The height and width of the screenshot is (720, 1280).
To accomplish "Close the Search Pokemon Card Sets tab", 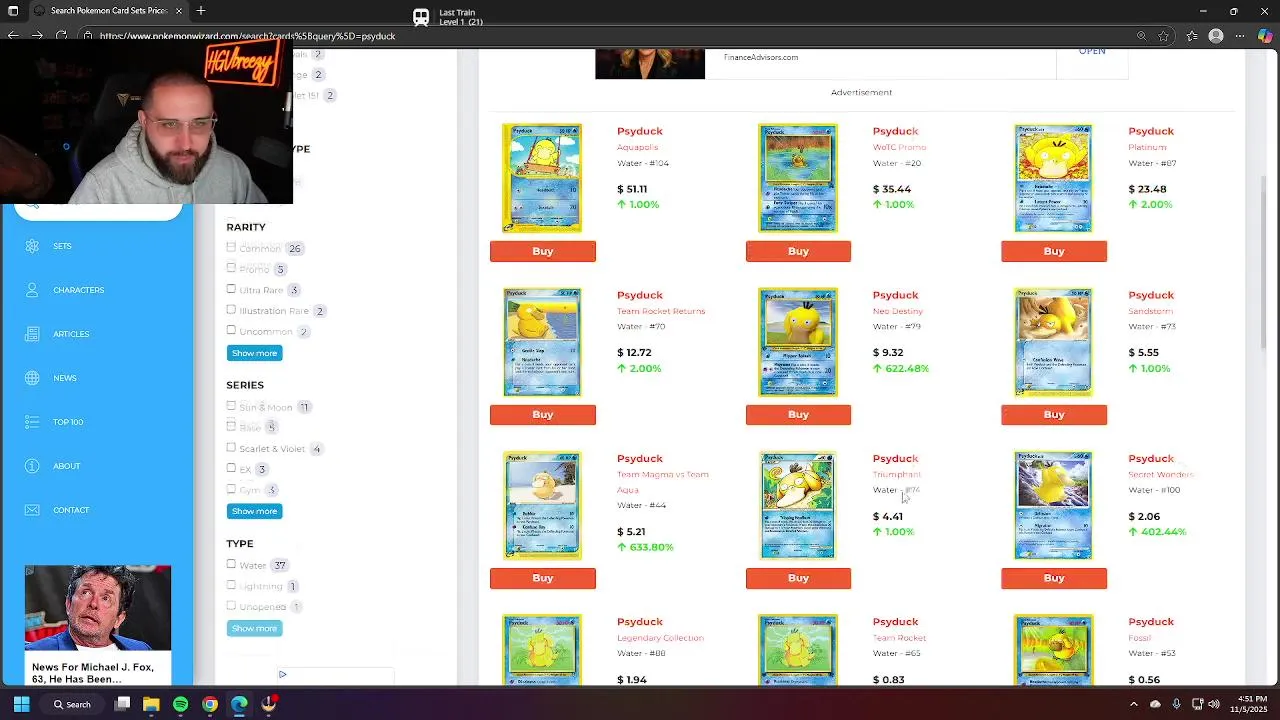I will click(179, 11).
